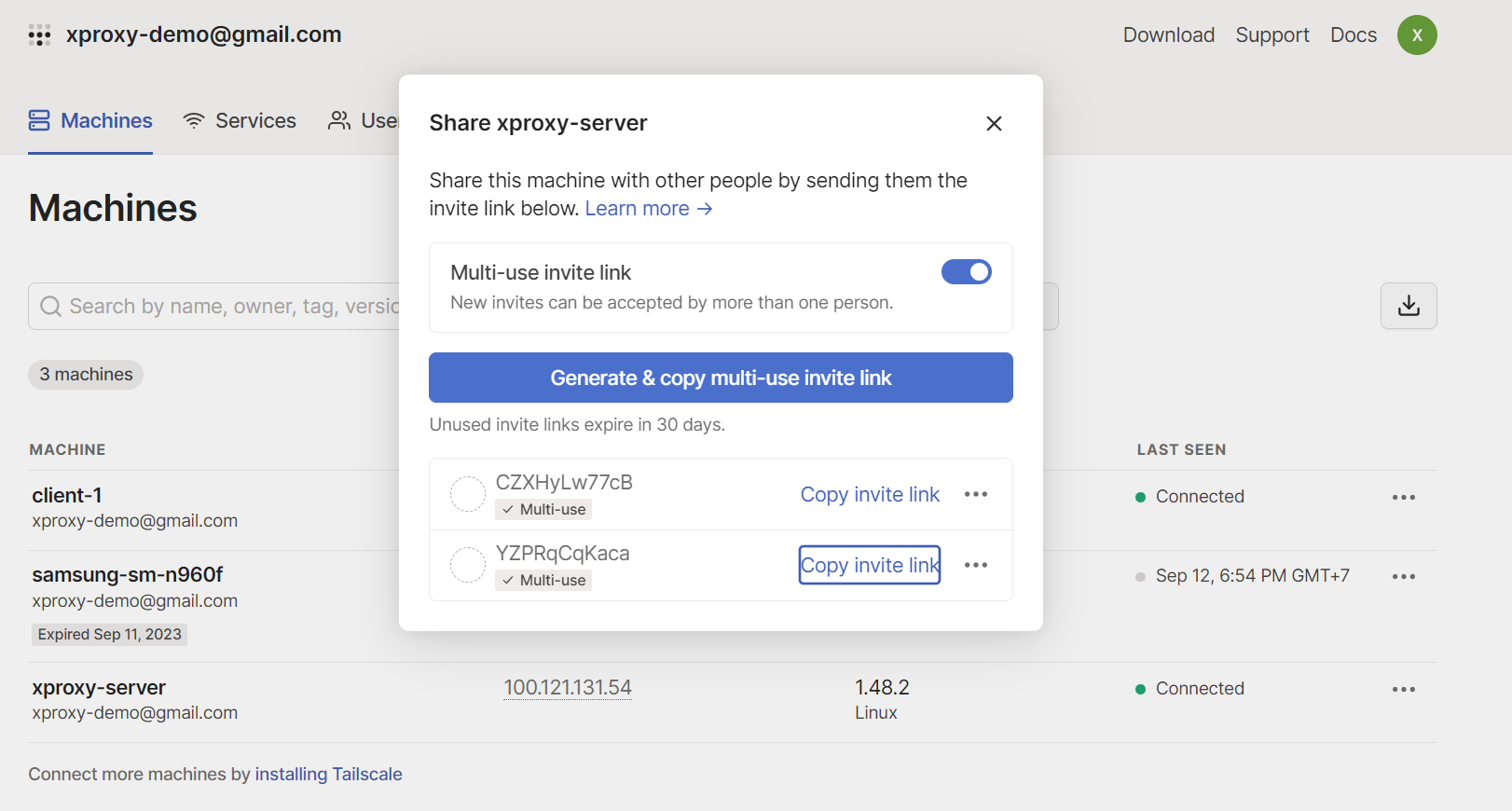Open options menu for CZXHyLw77cB invite
This screenshot has width=1512, height=811.
click(976, 494)
